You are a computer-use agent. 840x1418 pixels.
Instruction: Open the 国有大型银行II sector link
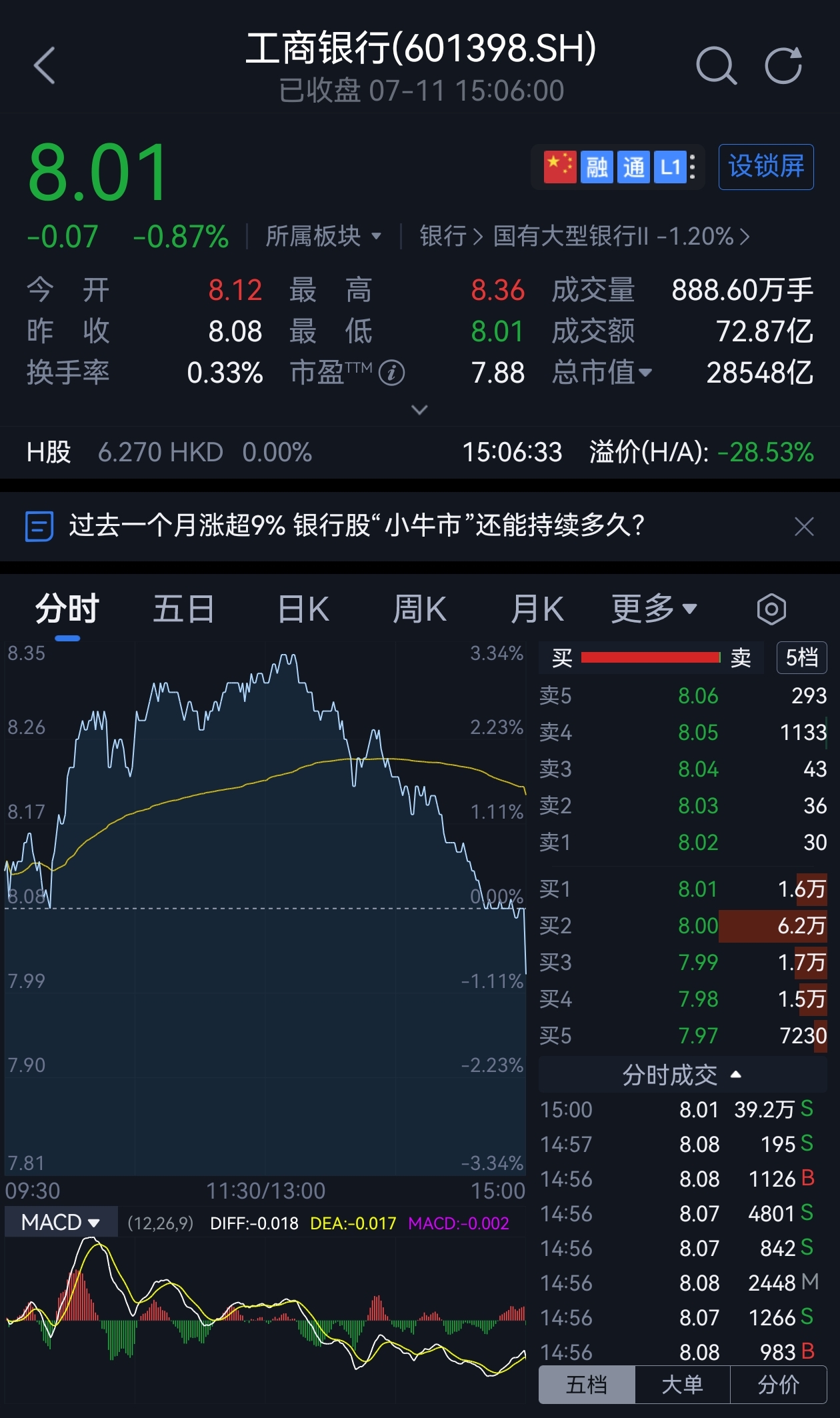(x=621, y=236)
